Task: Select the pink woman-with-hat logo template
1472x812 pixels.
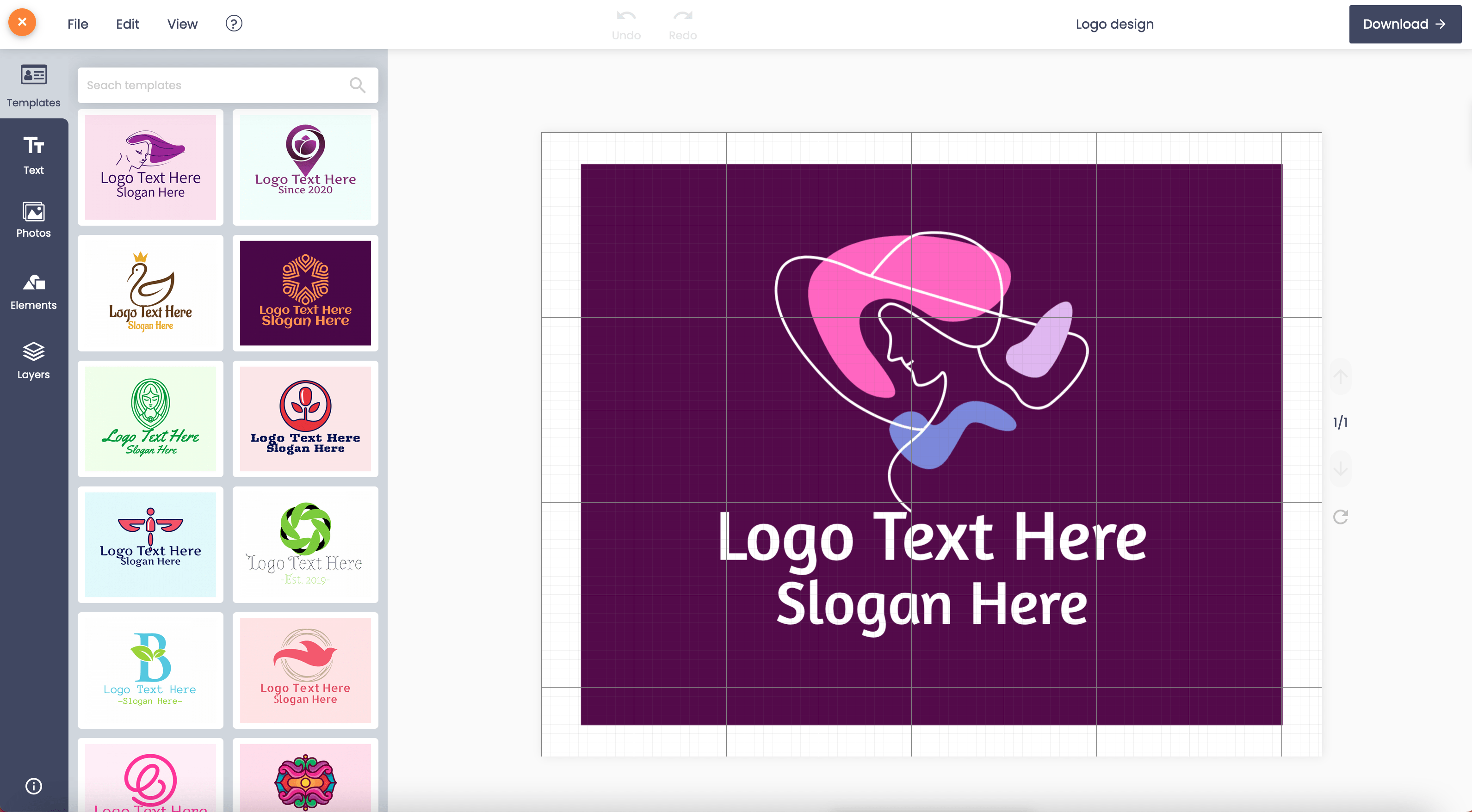Action: tap(150, 167)
